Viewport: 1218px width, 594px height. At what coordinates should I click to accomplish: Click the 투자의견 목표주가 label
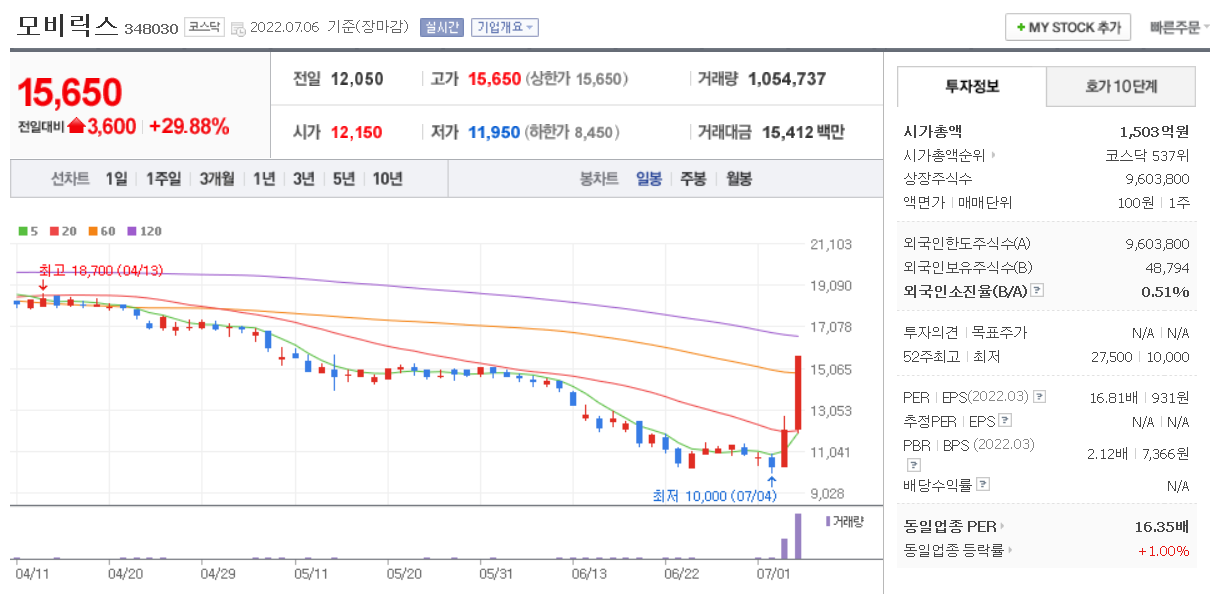pos(965,333)
